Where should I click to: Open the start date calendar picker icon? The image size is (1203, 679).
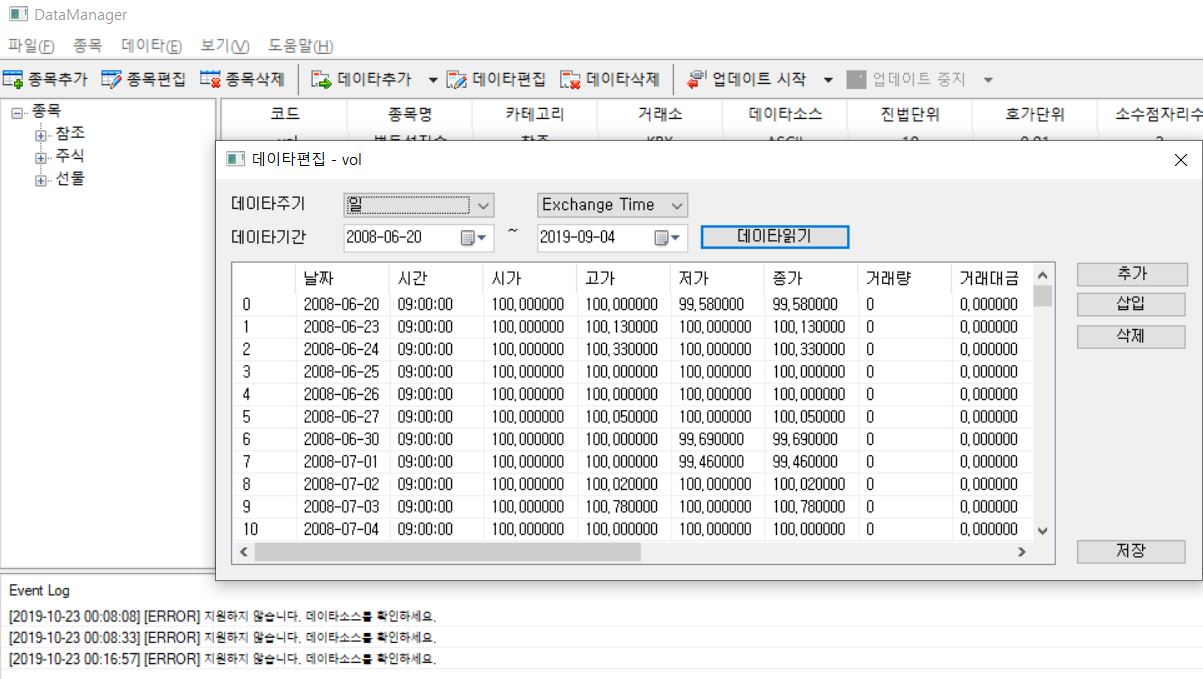tap(470, 238)
